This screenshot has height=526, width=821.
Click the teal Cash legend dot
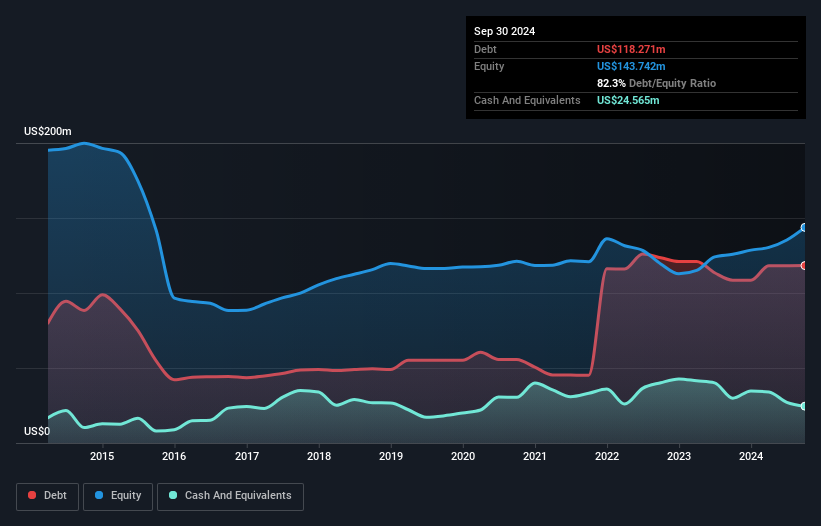173,495
